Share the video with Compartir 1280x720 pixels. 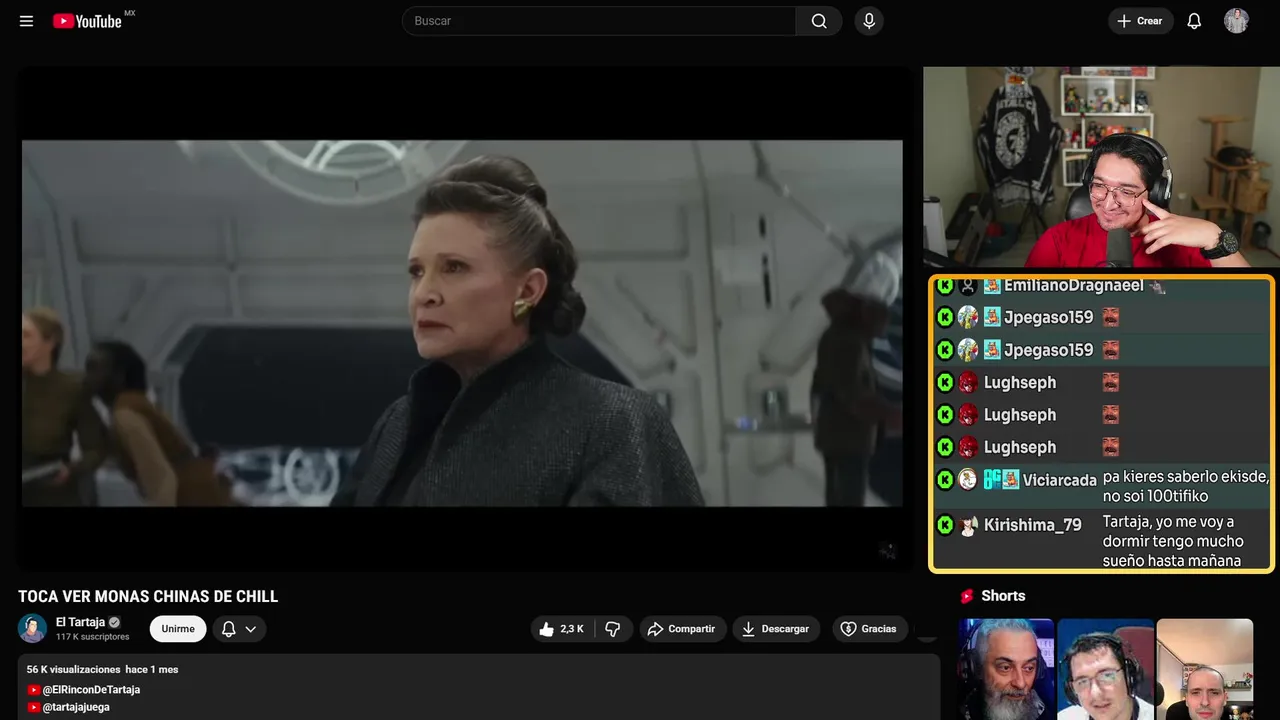click(x=683, y=629)
